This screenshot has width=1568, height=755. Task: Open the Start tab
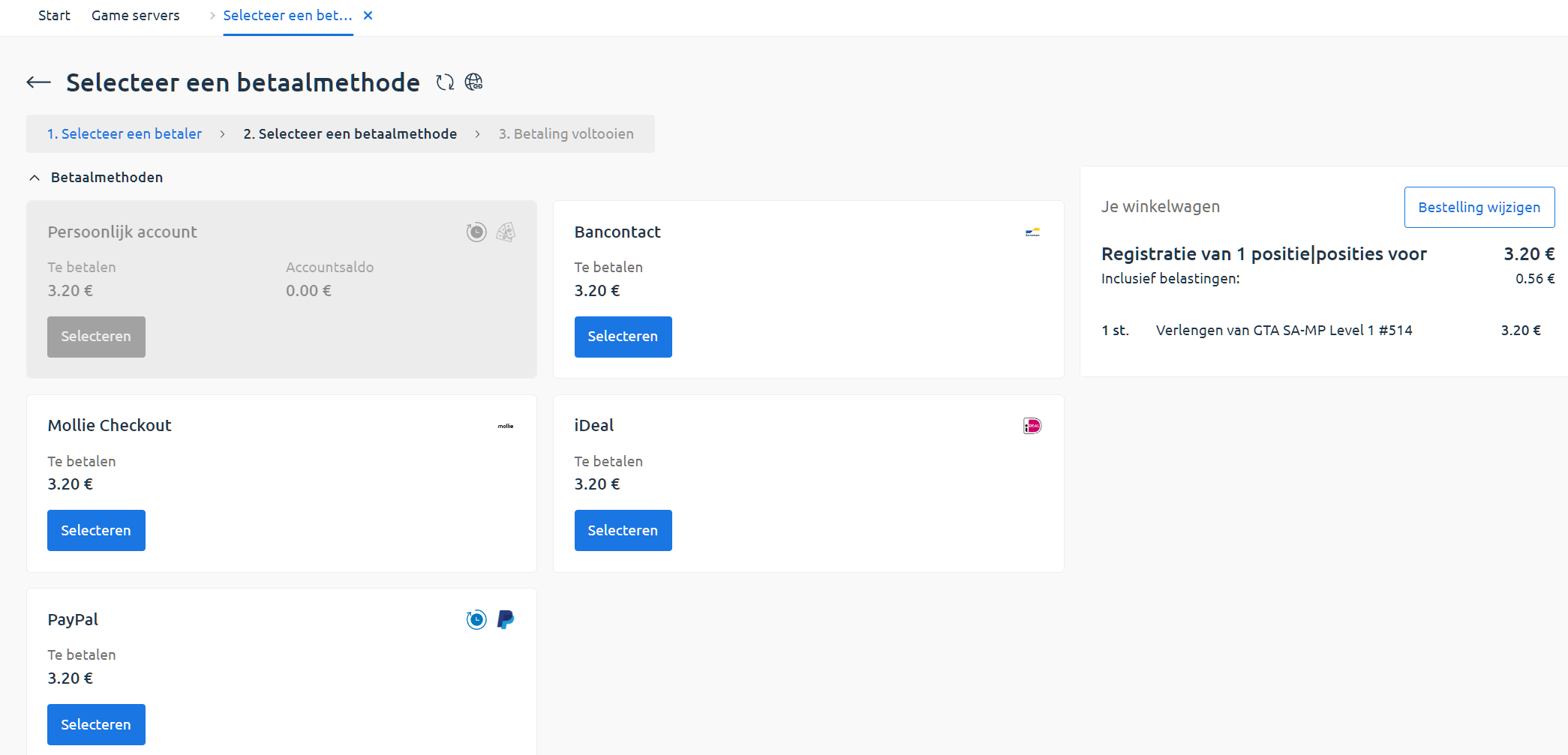pos(54,16)
